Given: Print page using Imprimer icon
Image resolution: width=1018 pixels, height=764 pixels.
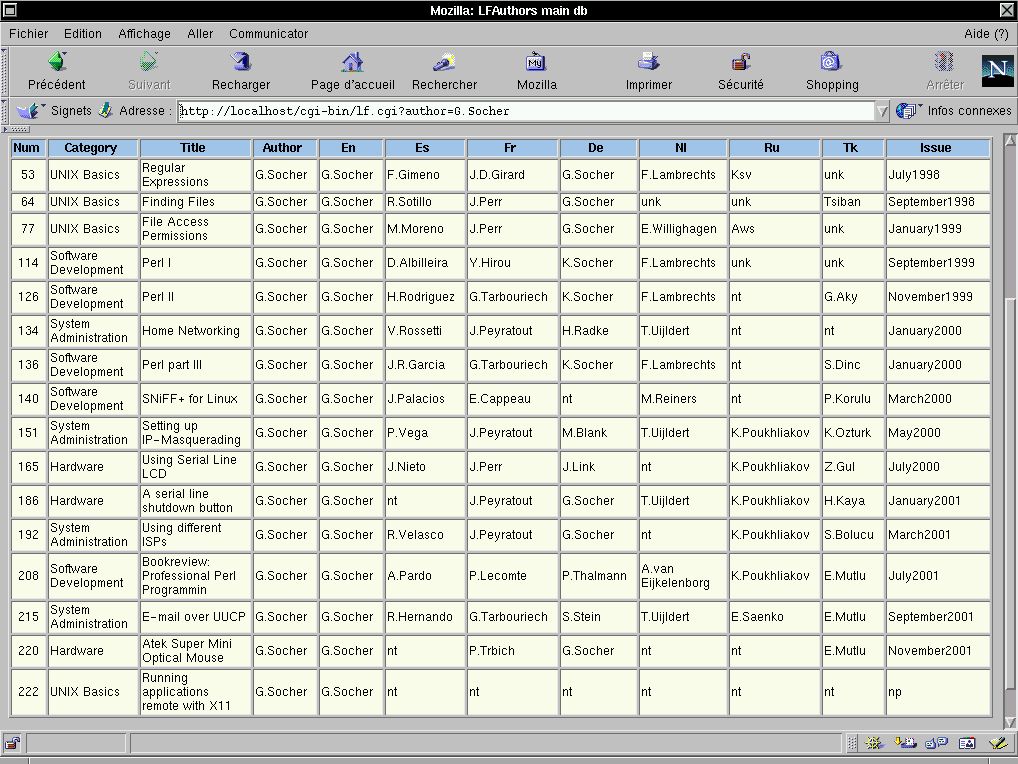Looking at the screenshot, I should [x=648, y=63].
